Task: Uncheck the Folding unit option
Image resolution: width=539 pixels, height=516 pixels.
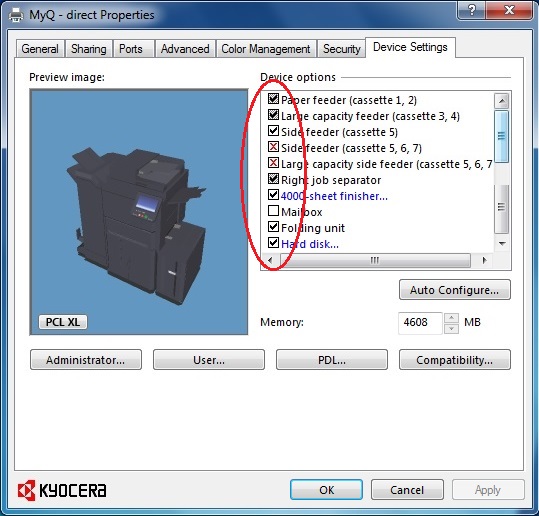Action: 273,227
